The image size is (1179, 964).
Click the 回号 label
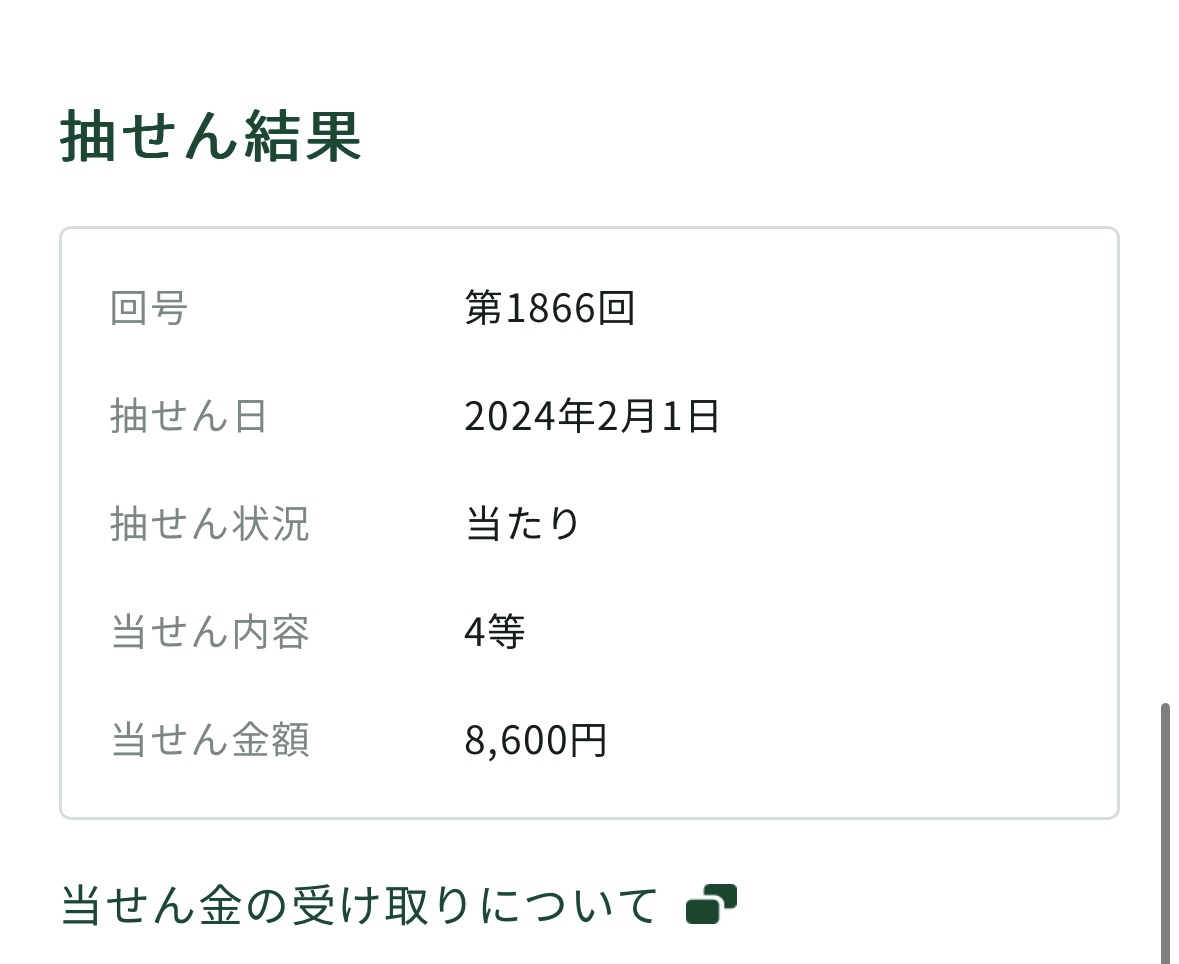tap(149, 309)
